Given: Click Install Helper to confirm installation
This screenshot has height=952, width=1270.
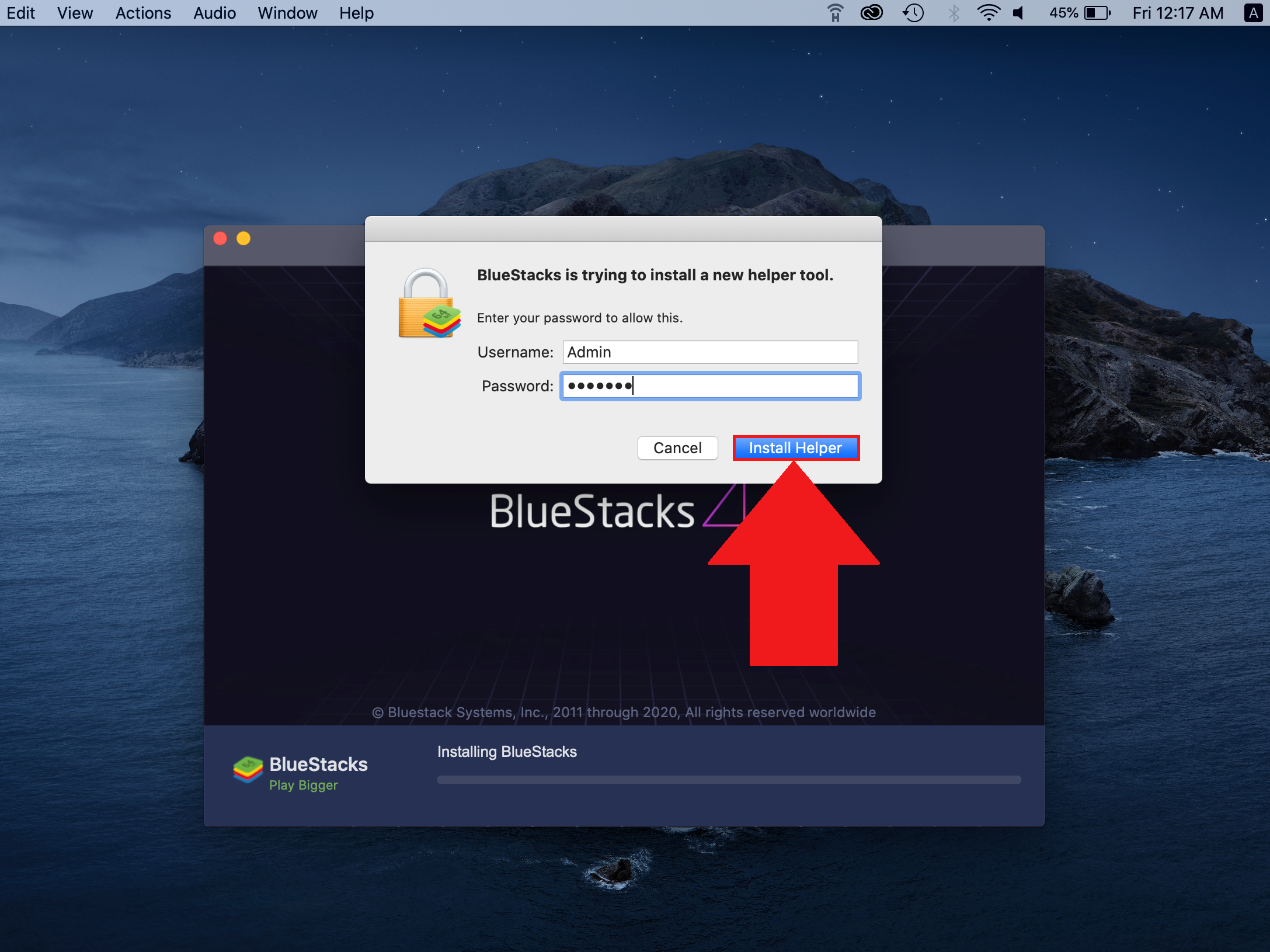Looking at the screenshot, I should [795, 447].
